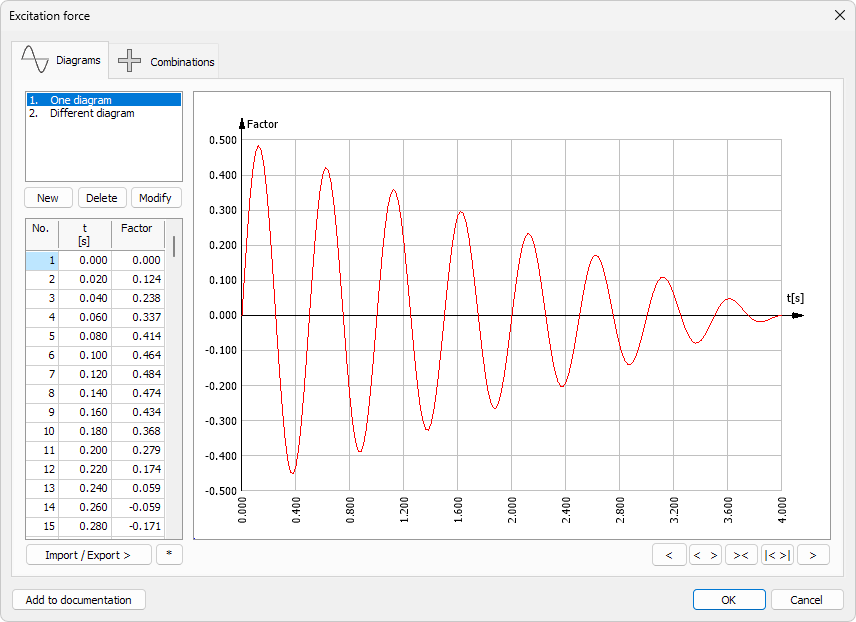Zoom out using the '<' chart button
Viewport: 856px width, 622px height.
670,554
